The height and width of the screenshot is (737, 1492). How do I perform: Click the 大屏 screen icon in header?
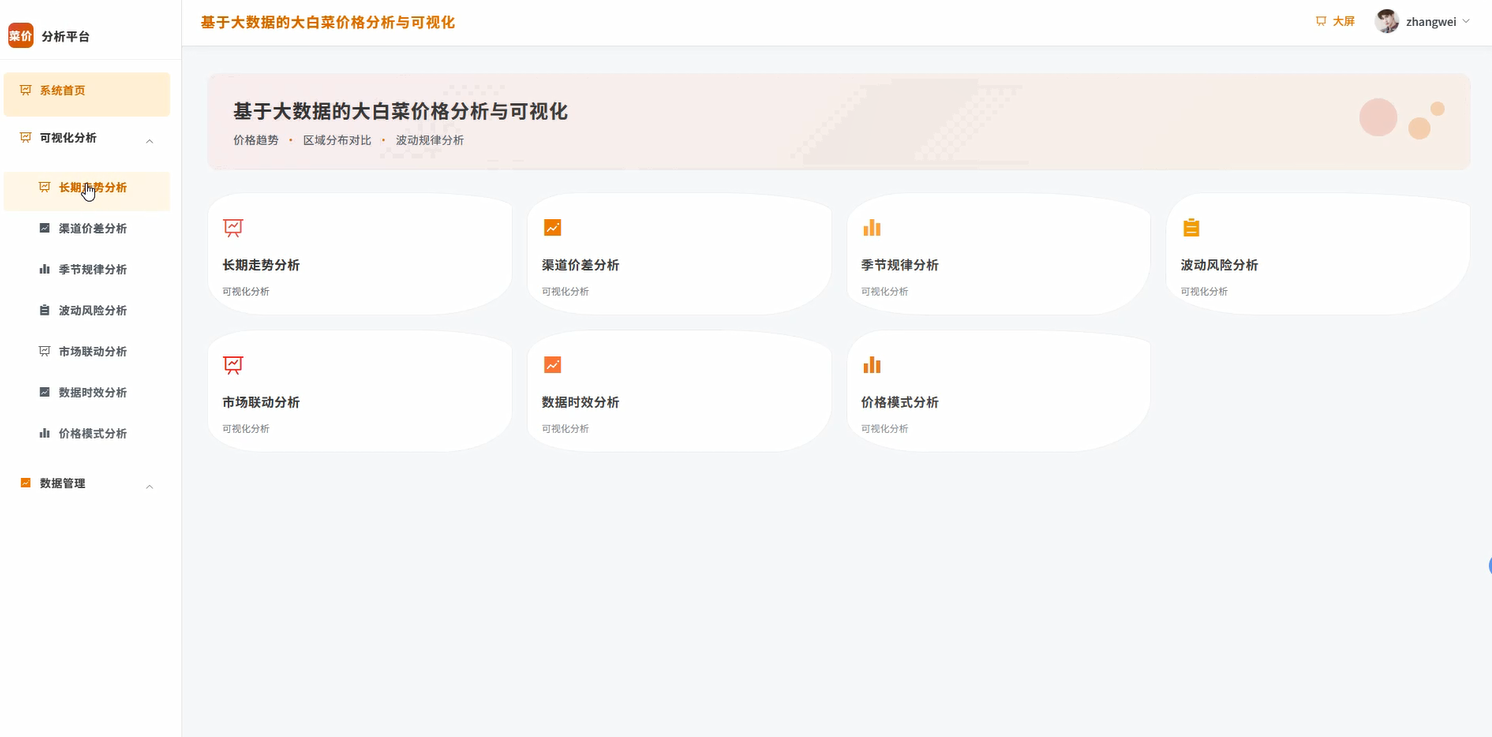(1321, 21)
